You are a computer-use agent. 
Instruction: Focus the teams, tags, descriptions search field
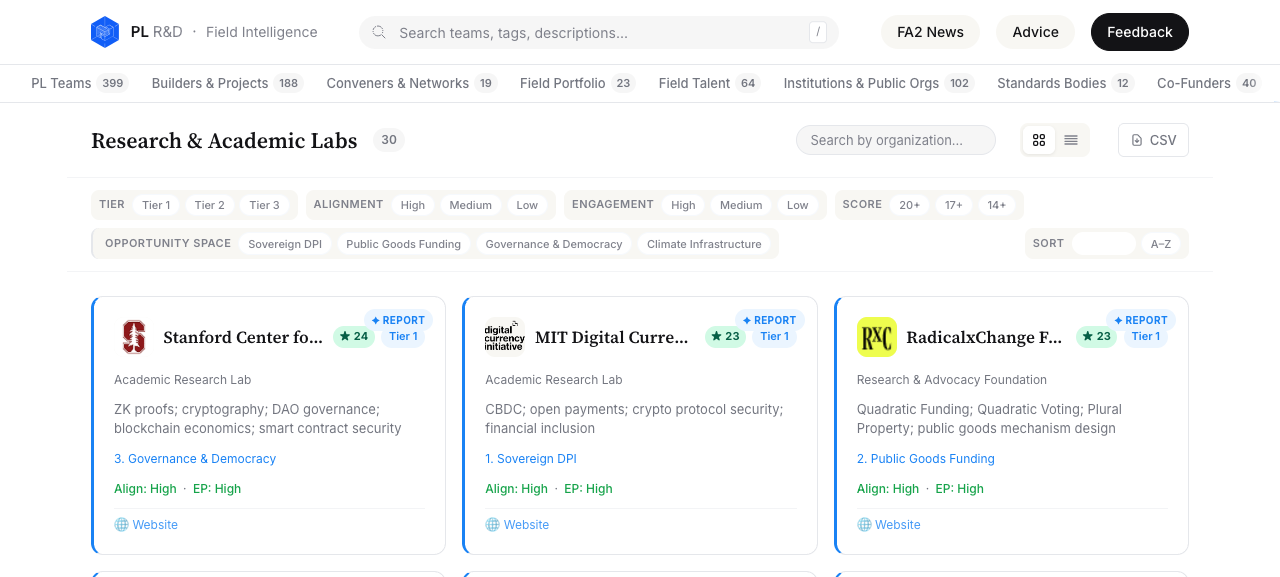(598, 32)
